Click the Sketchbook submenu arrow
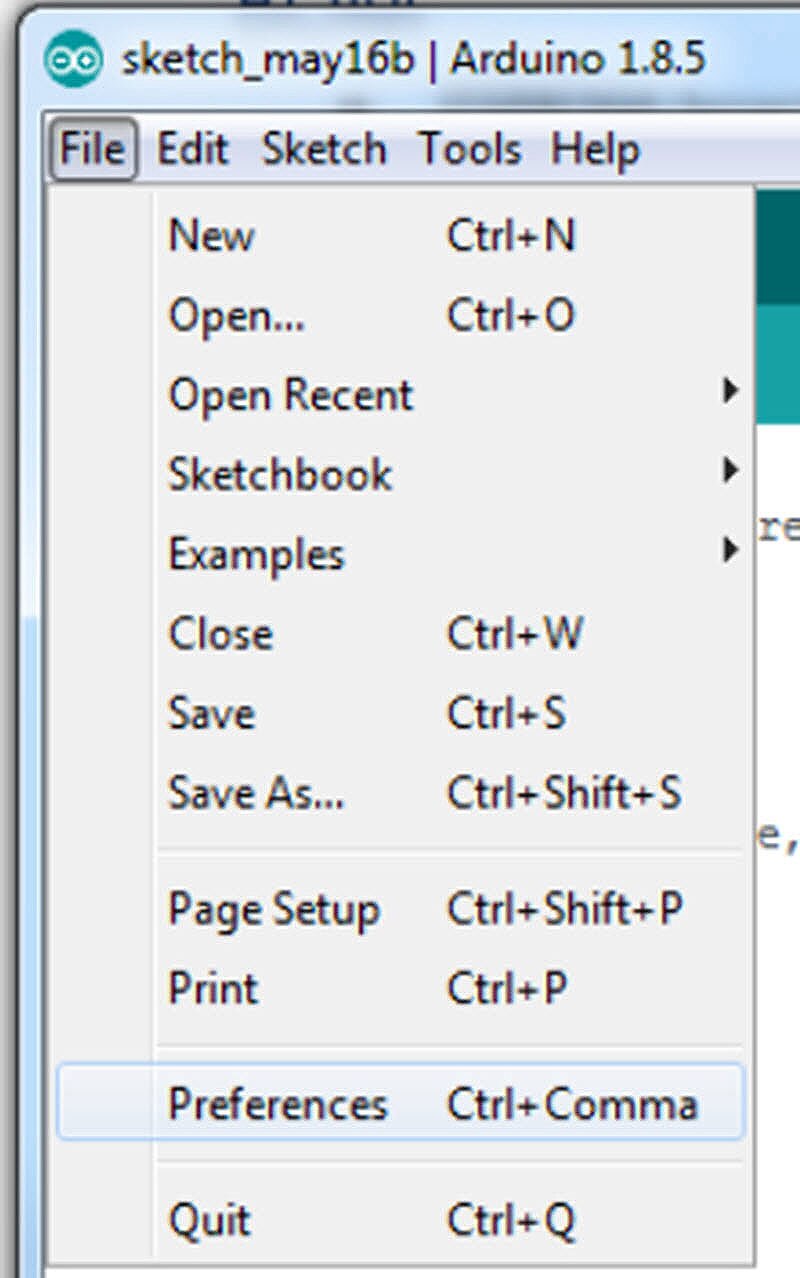The width and height of the screenshot is (800, 1278). click(x=732, y=469)
